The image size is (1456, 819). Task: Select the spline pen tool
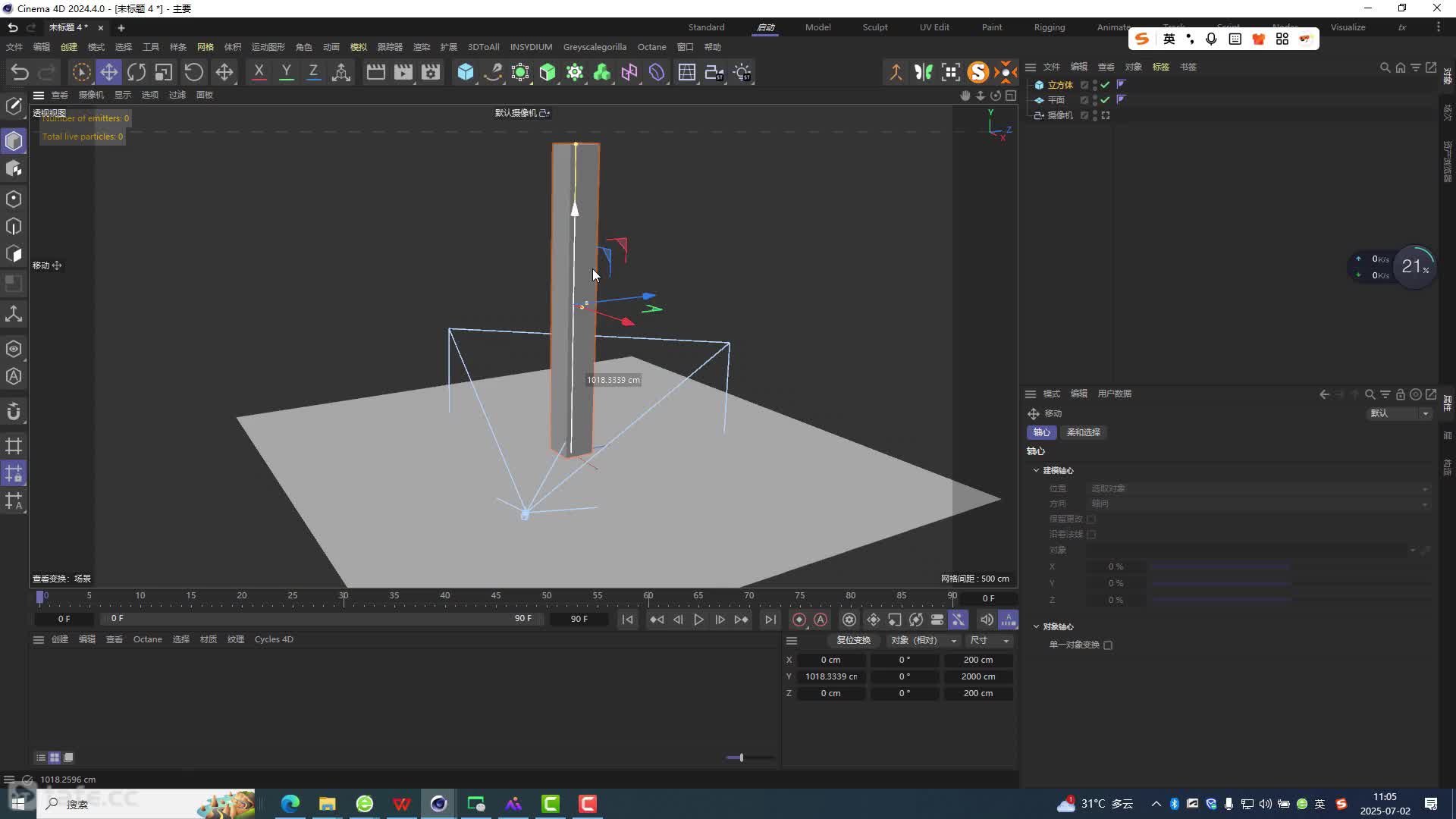click(x=493, y=72)
